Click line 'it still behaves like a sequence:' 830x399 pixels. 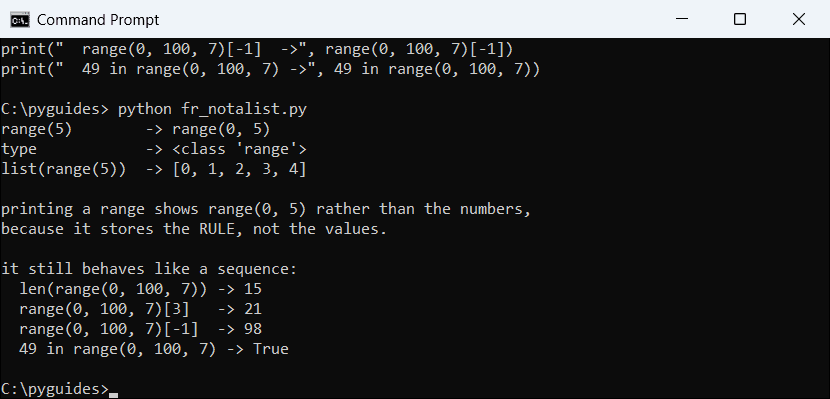pyautogui.click(x=149, y=269)
